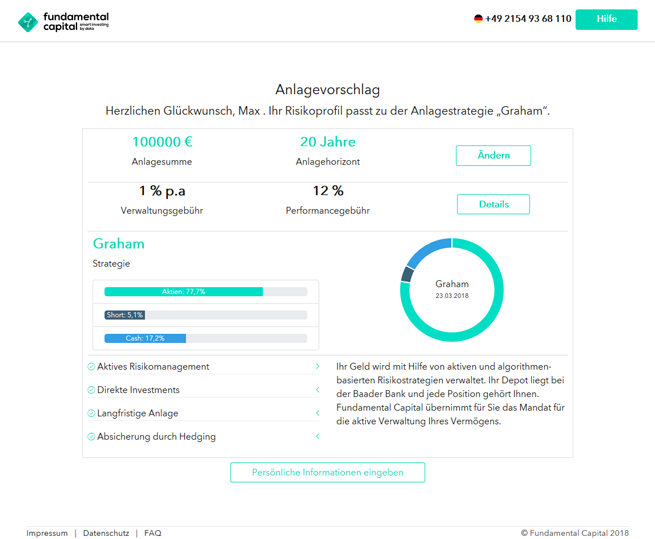Click the 20 Jahre horizon value
Image resolution: width=655 pixels, height=539 pixels.
[328, 142]
